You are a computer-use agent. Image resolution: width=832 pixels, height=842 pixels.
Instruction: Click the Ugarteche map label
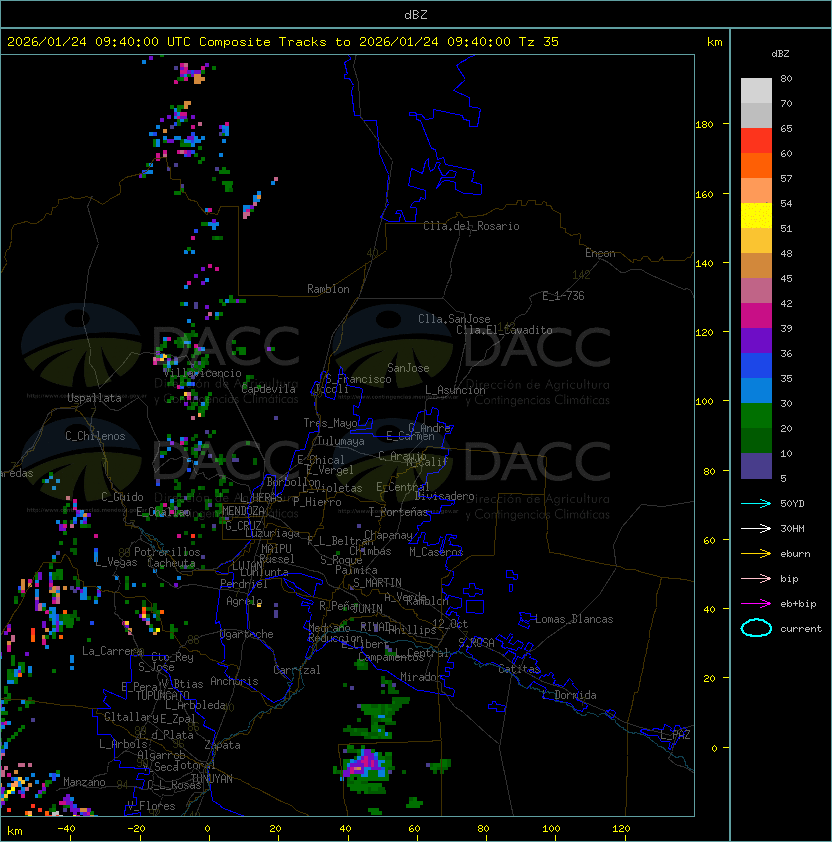pyautogui.click(x=247, y=634)
